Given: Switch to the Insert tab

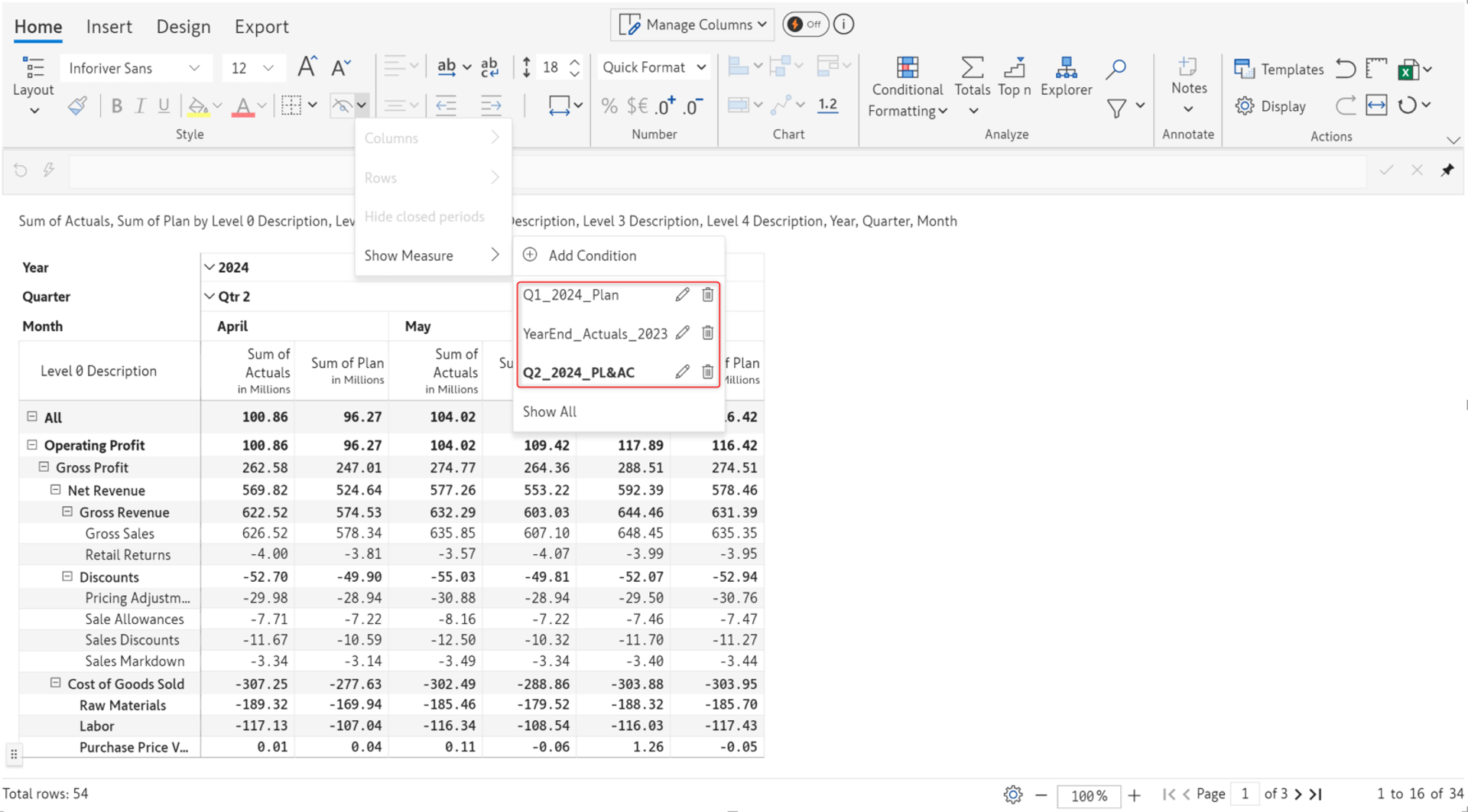Looking at the screenshot, I should click(109, 26).
